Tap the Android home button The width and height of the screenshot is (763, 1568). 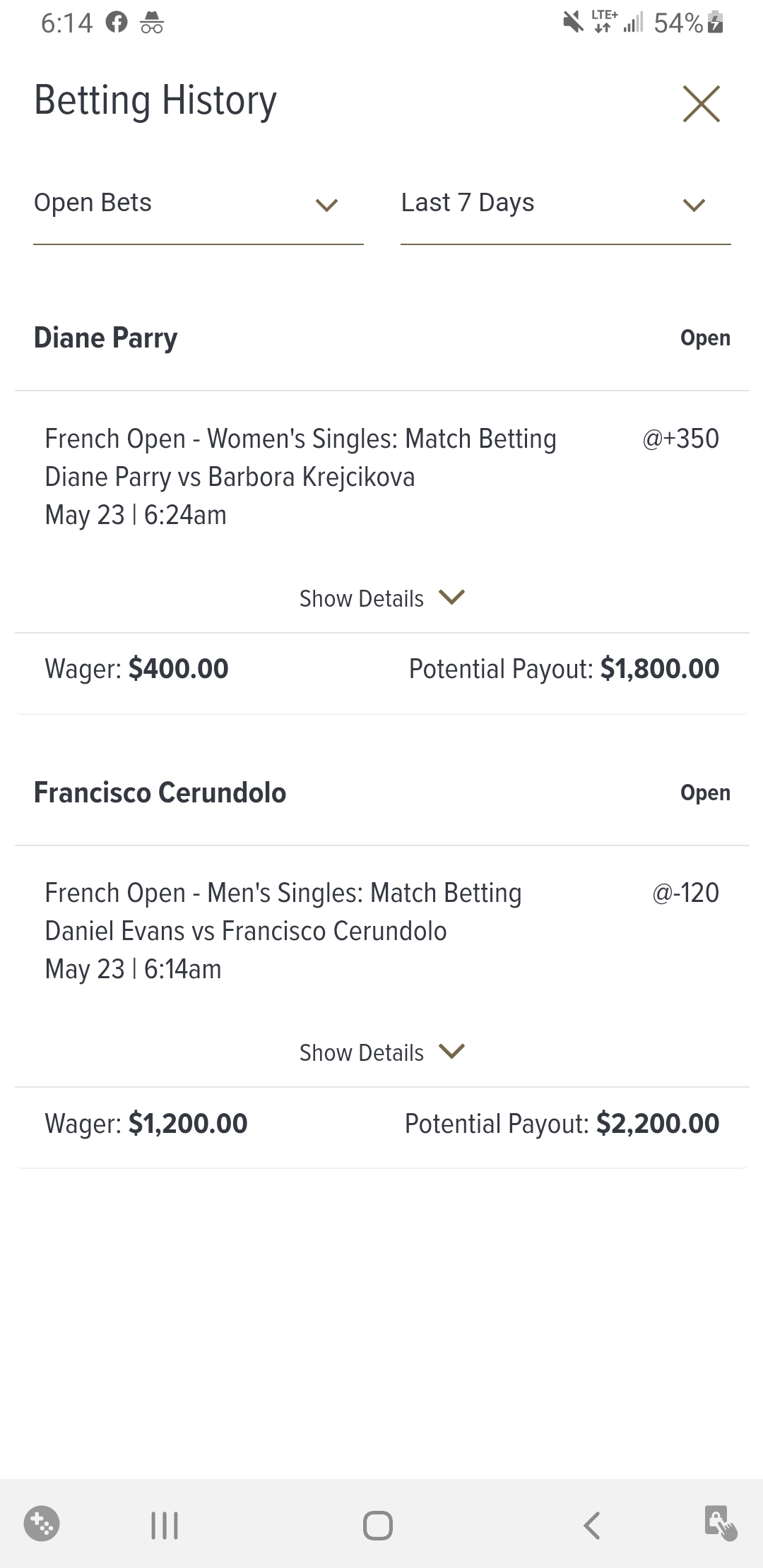378,1525
